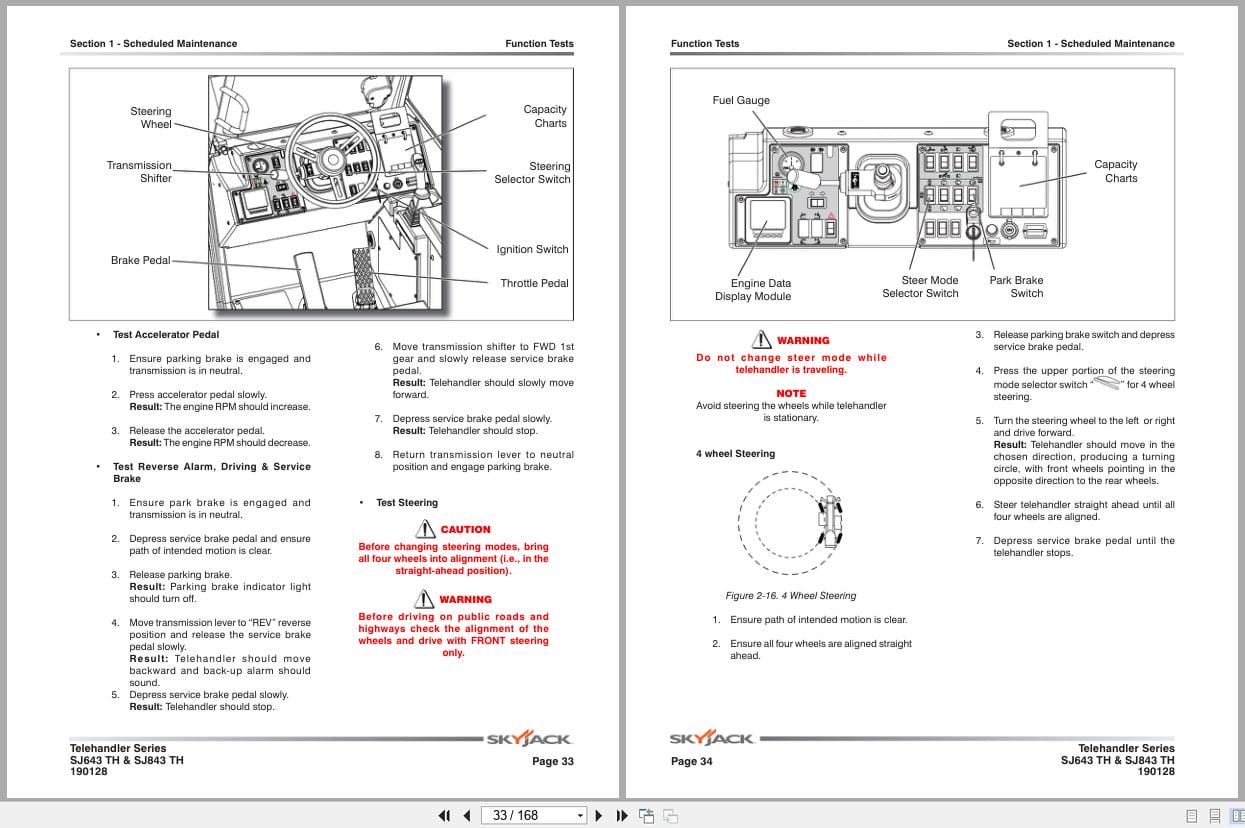Click the Fuel Gauge label on the dashboard diagram
The image size is (1245, 828).
(741, 100)
